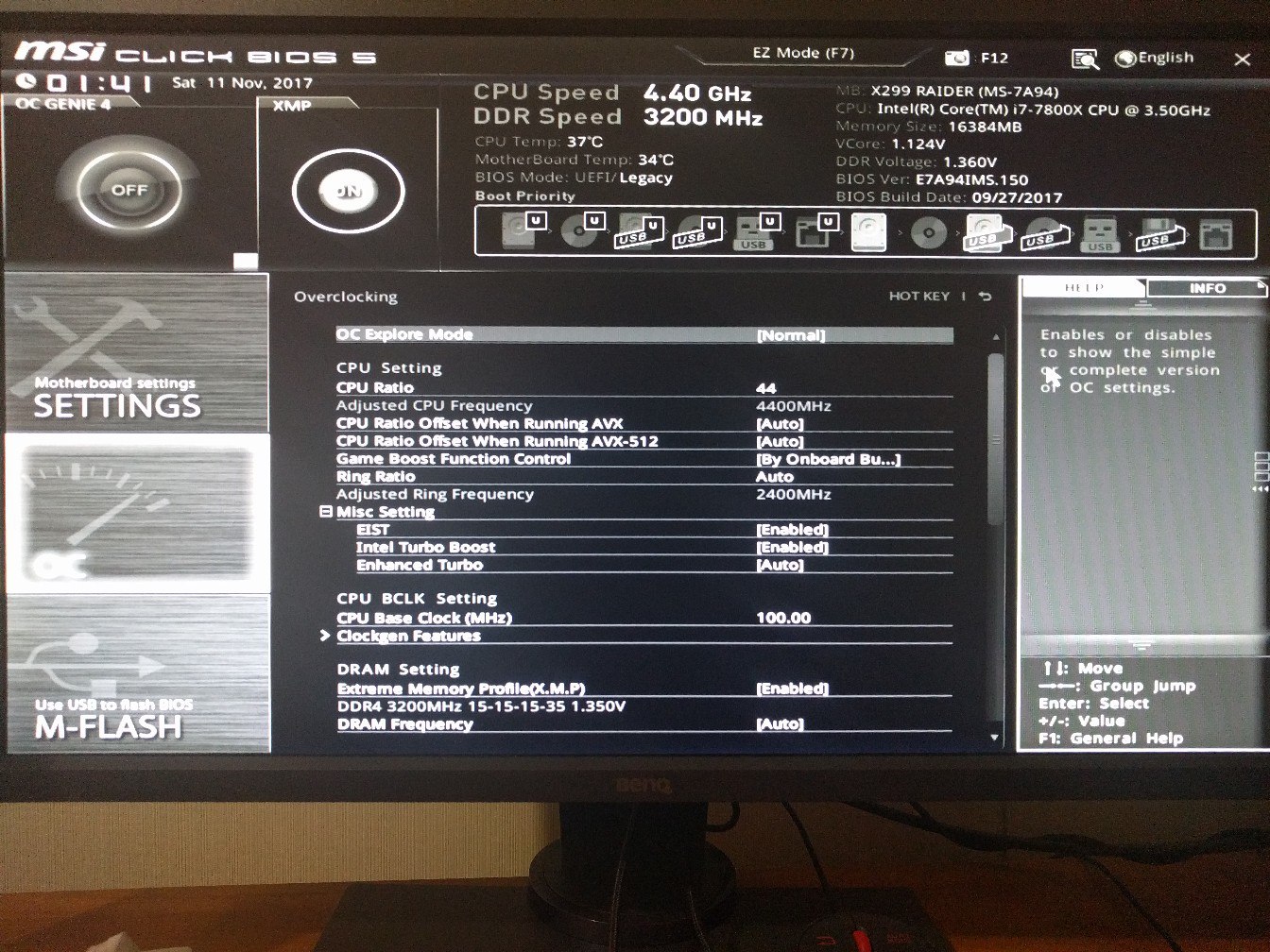Open the Enhanced Turbo [Auto] option

pyautogui.click(x=780, y=565)
